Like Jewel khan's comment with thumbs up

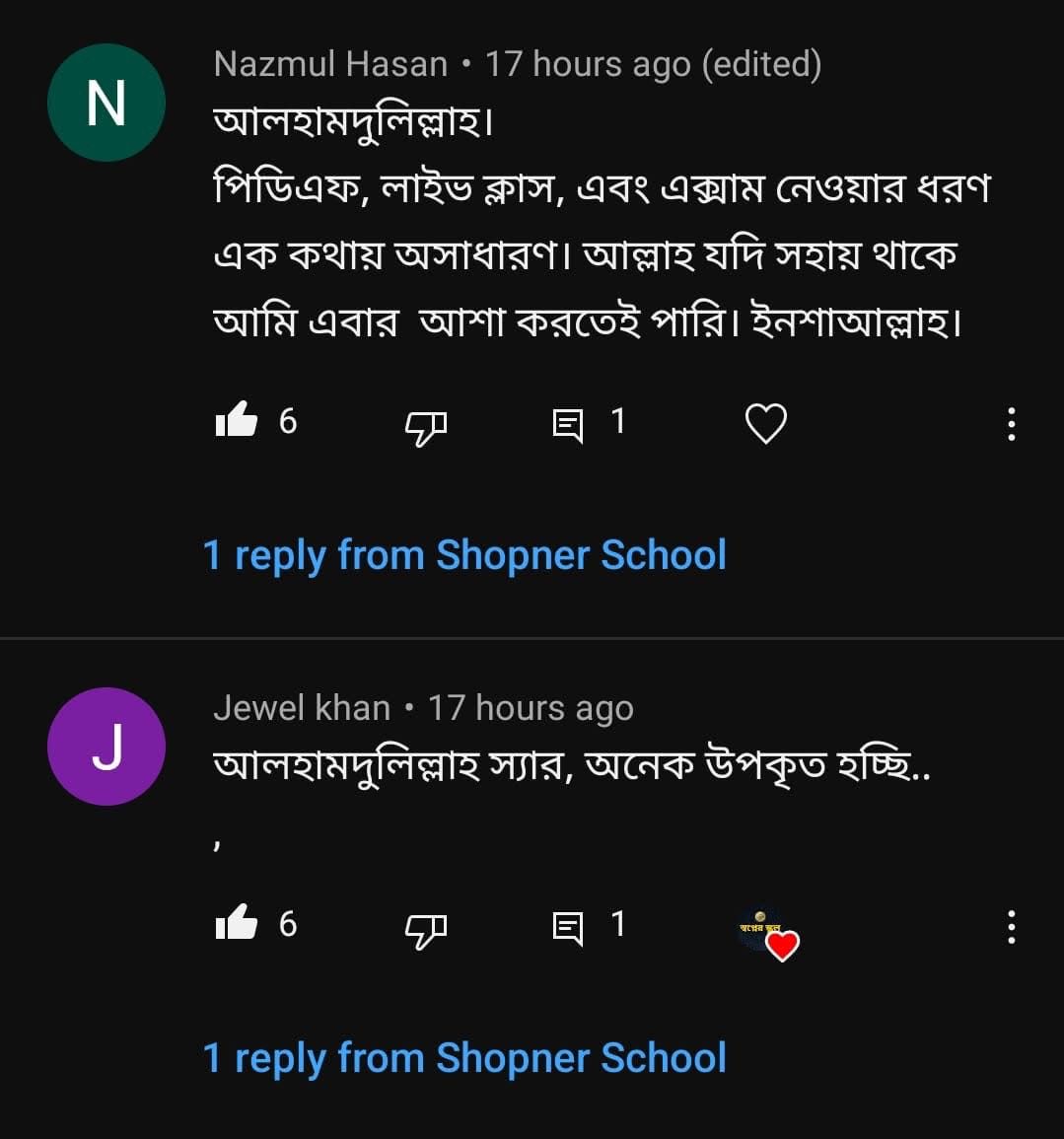point(237,922)
